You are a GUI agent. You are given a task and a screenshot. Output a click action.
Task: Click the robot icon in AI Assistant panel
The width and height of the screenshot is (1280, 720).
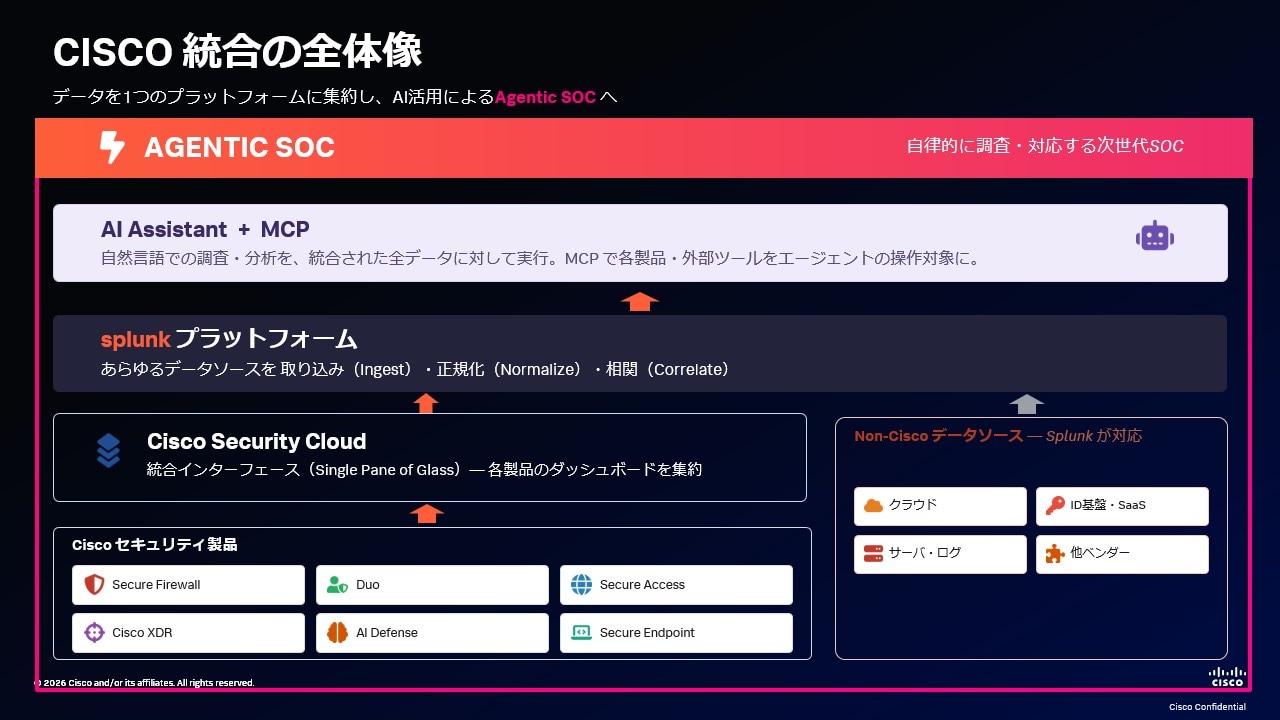pyautogui.click(x=1155, y=236)
